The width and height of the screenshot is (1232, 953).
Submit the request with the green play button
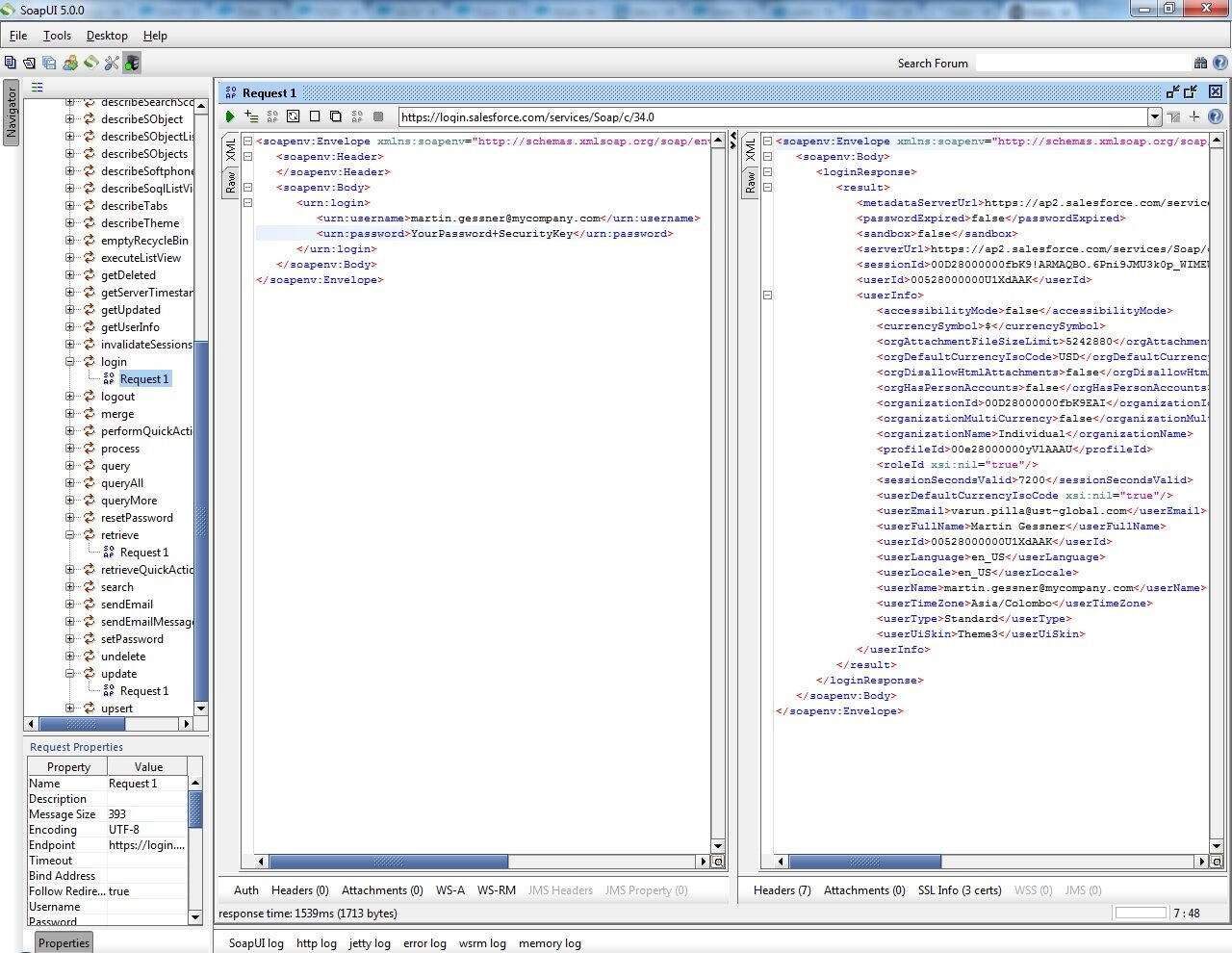pos(230,116)
